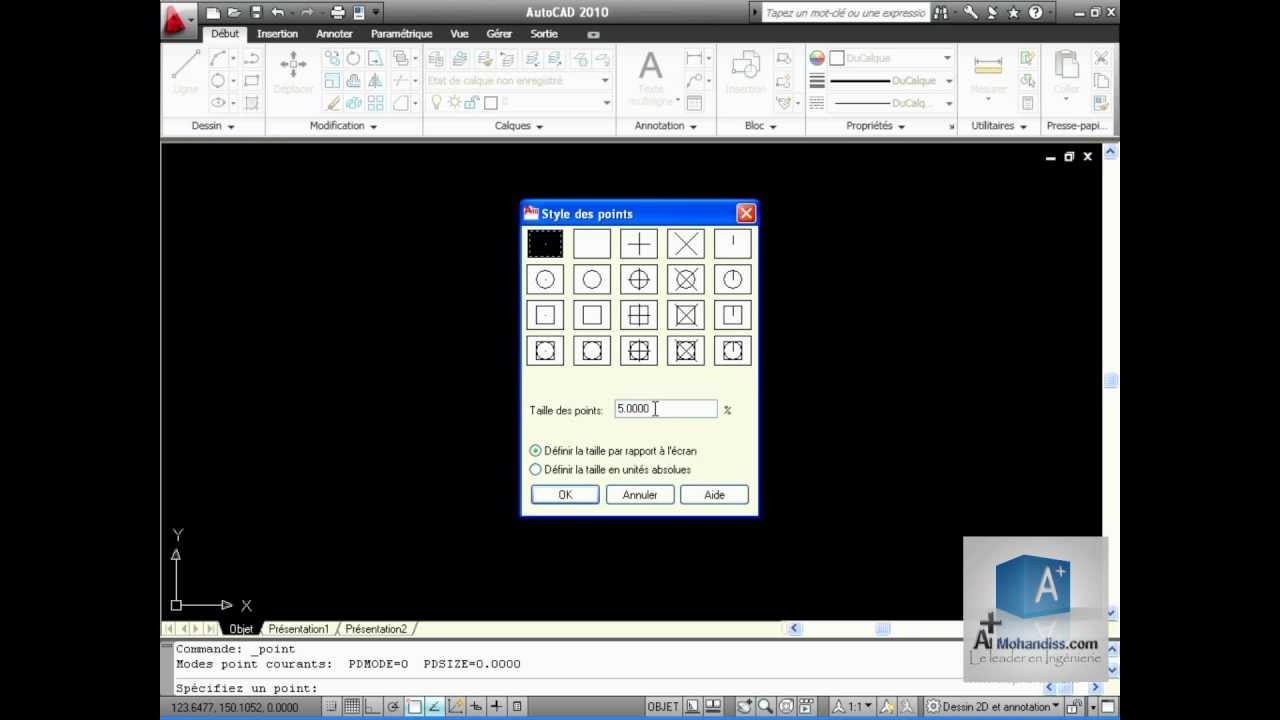
Task: Click the Save icon in quick access toolbar
Action: pos(256,12)
